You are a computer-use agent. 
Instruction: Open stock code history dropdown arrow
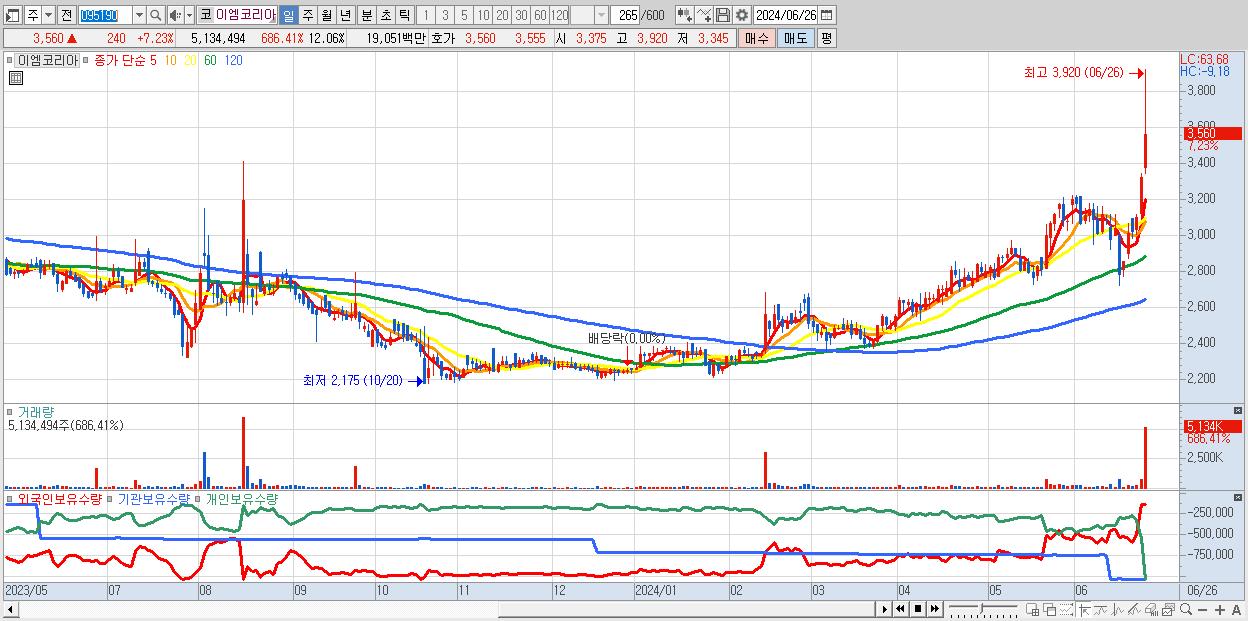coord(139,15)
